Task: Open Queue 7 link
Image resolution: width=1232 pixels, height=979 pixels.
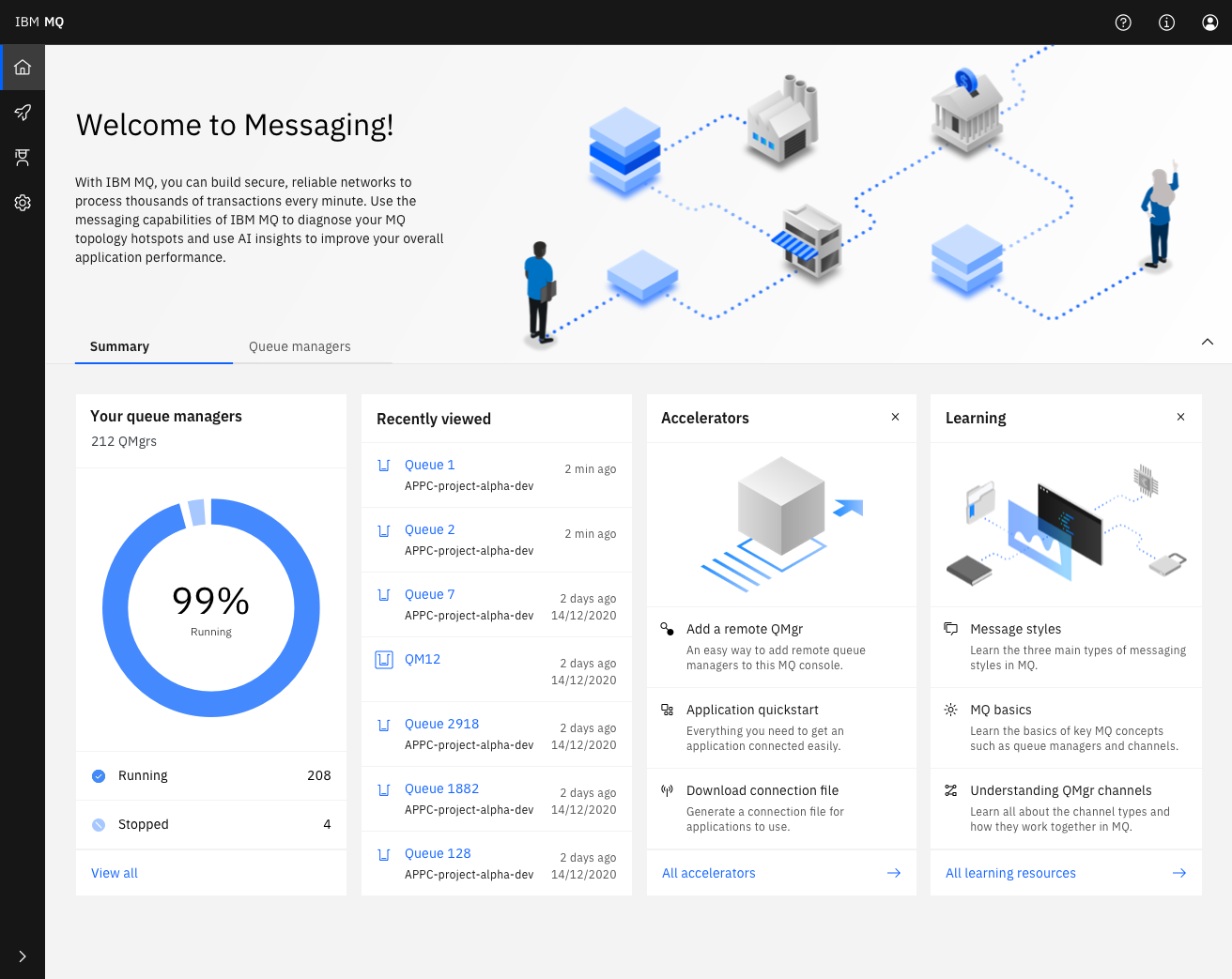Action: click(x=429, y=594)
